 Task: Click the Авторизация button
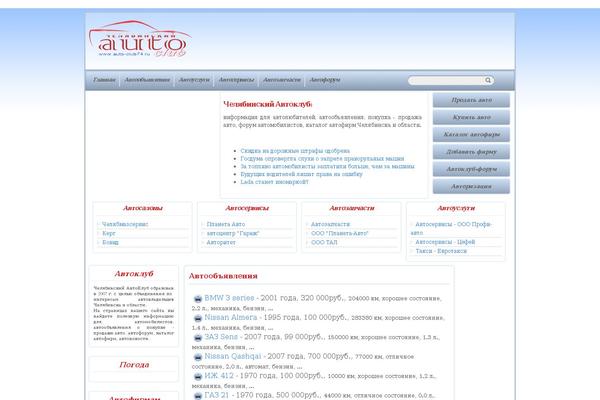tap(471, 186)
